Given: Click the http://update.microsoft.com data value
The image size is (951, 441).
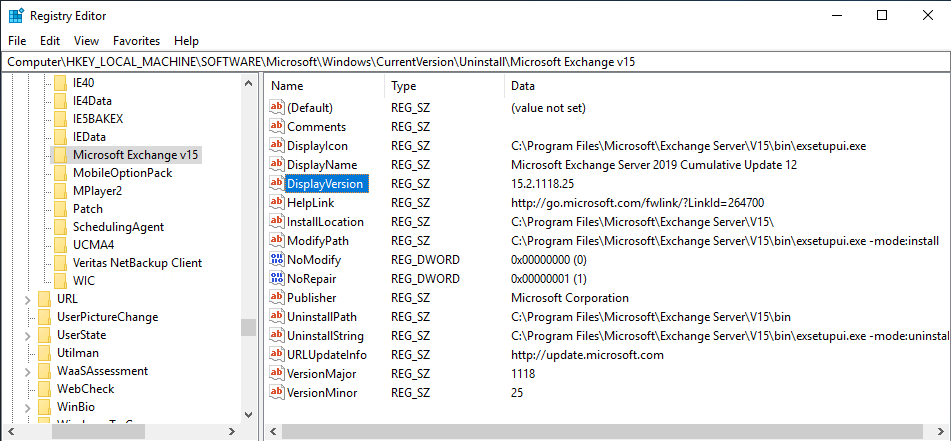Looking at the screenshot, I should [587, 355].
